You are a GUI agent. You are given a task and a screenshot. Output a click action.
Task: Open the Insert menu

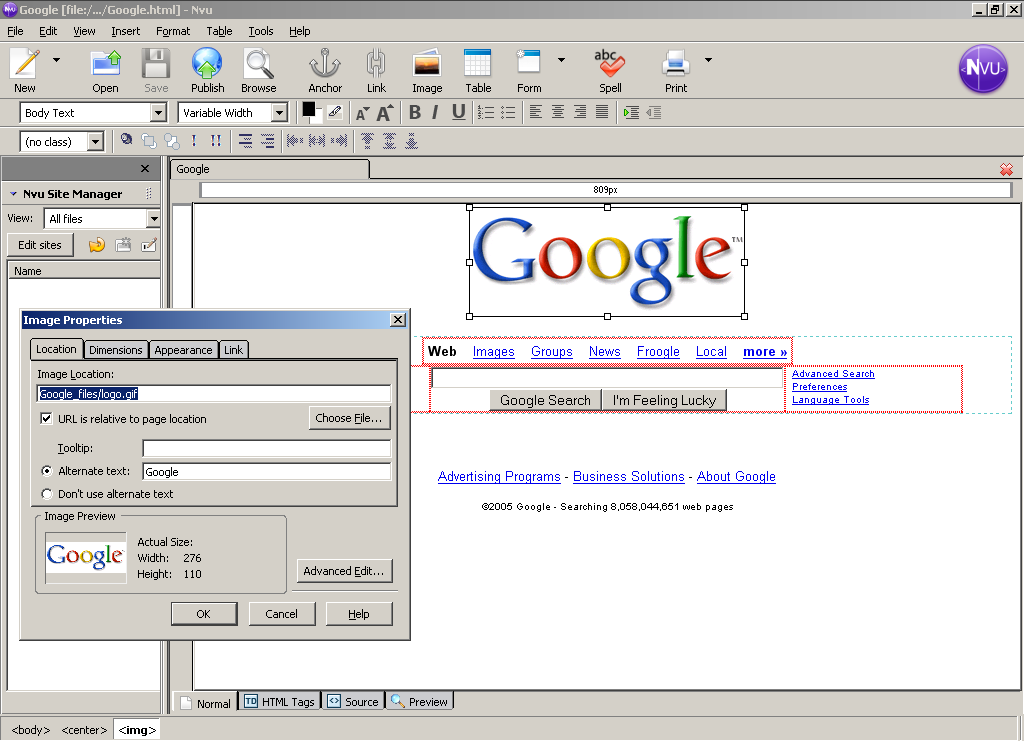125,31
